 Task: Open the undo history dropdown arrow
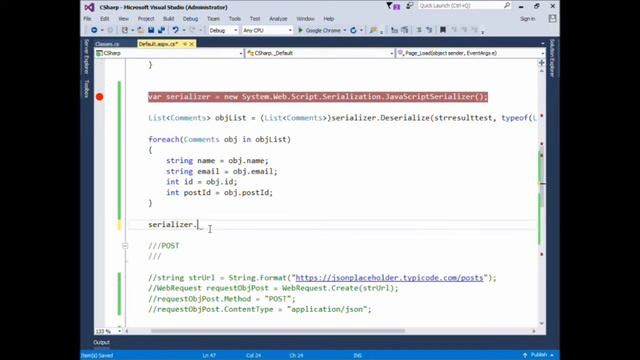click(x=184, y=31)
